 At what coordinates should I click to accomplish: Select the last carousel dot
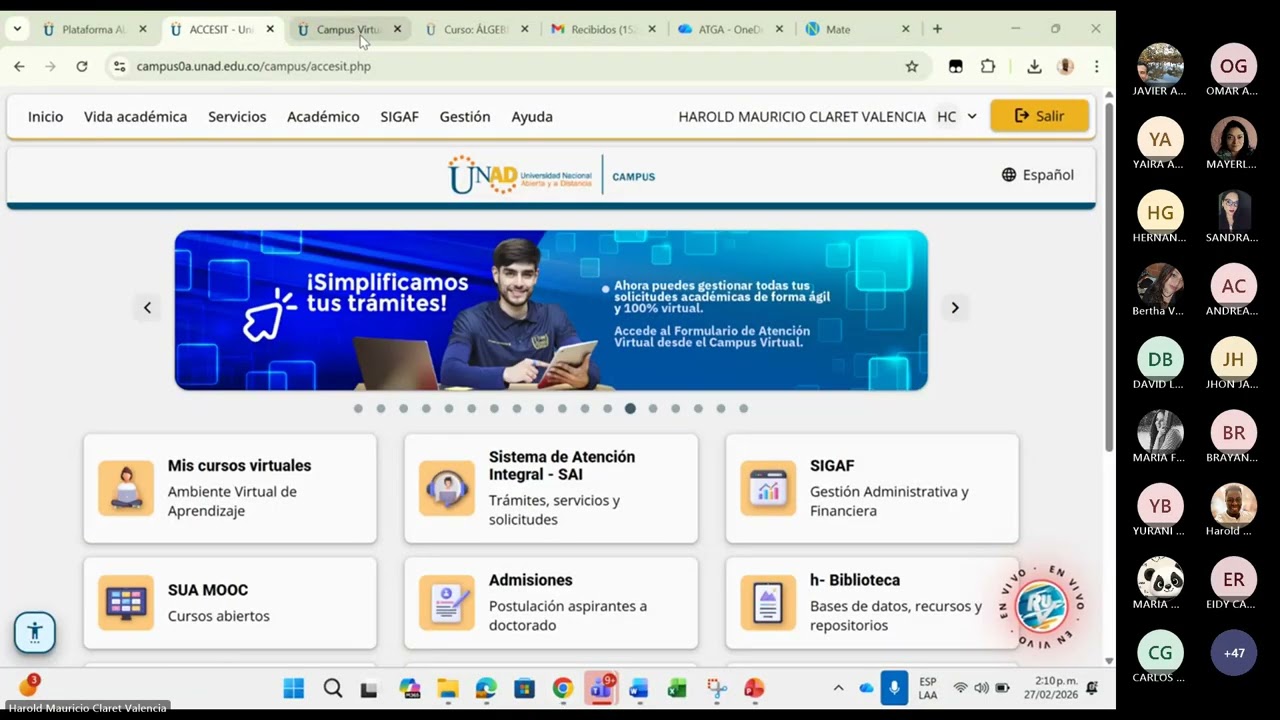point(743,408)
